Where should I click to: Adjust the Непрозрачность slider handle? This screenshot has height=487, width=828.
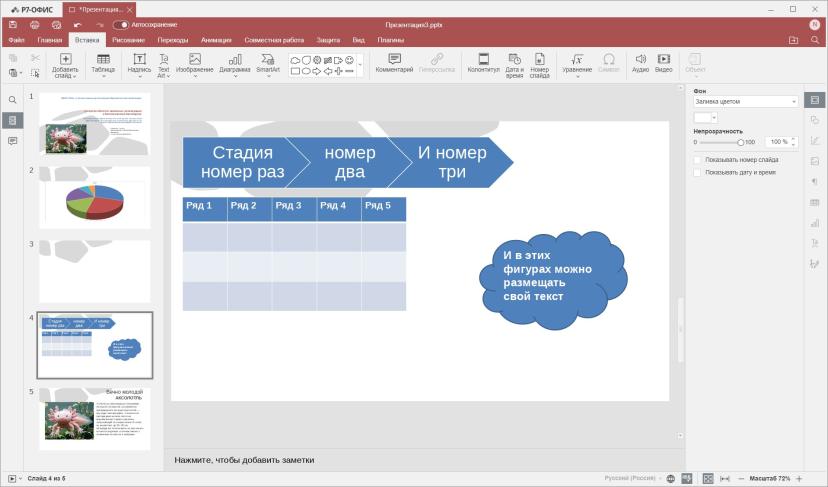pos(740,142)
